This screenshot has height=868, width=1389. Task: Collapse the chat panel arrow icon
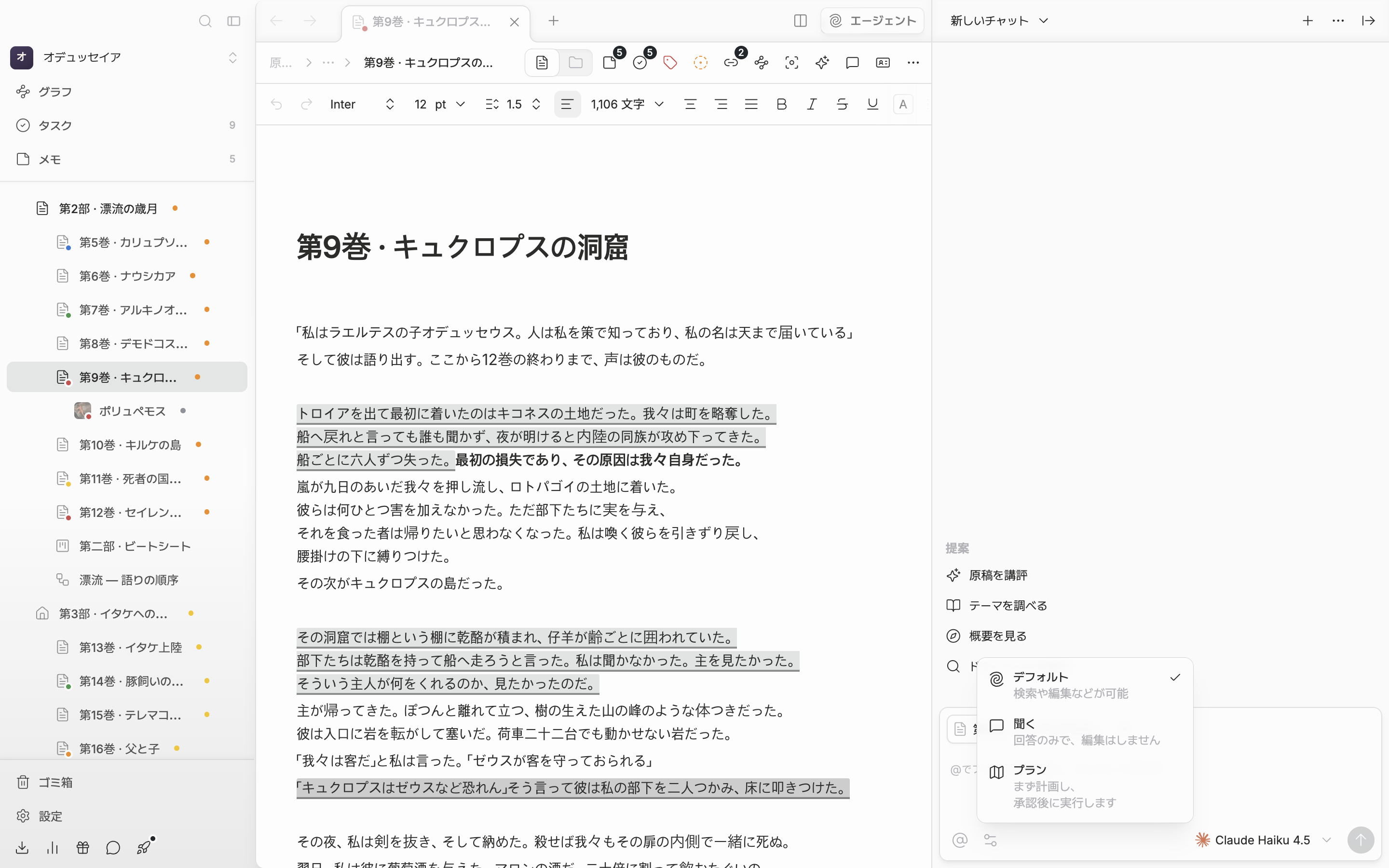[1368, 21]
